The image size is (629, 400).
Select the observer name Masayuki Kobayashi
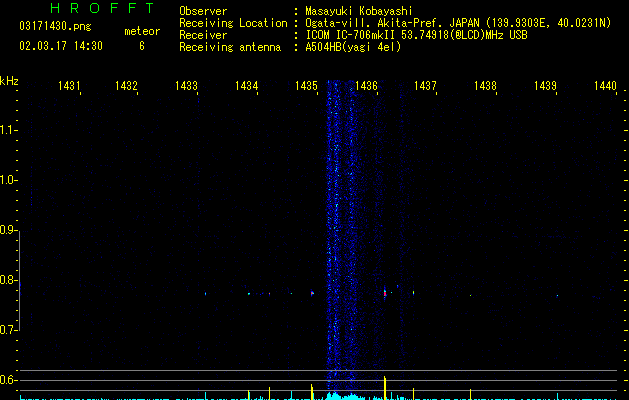[359, 11]
